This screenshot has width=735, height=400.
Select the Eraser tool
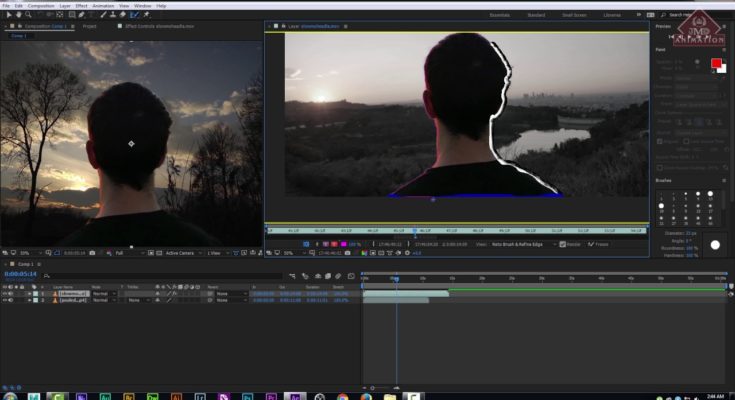pyautogui.click(x=123, y=15)
